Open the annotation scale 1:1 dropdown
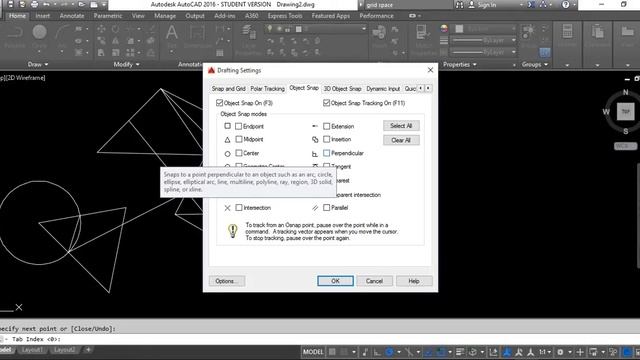640x360 pixels. (x=545, y=352)
